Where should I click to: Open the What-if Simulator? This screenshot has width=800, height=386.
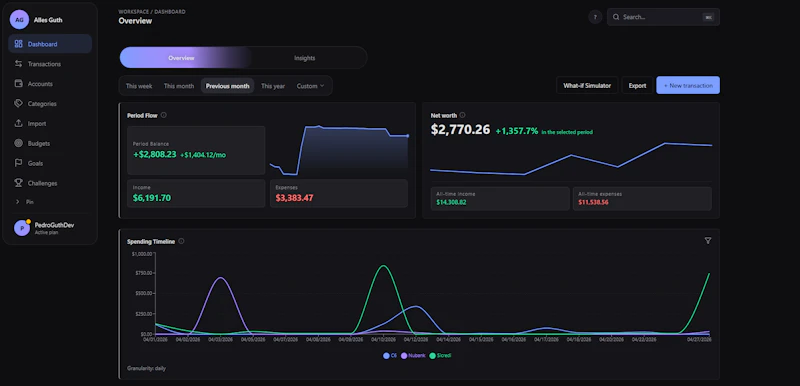[x=587, y=86]
